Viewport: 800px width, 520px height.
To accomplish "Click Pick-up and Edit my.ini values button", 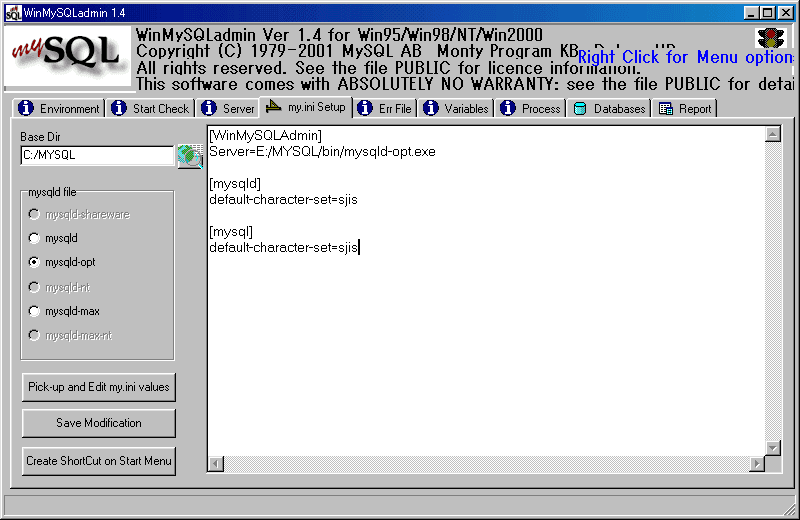I will pyautogui.click(x=99, y=387).
